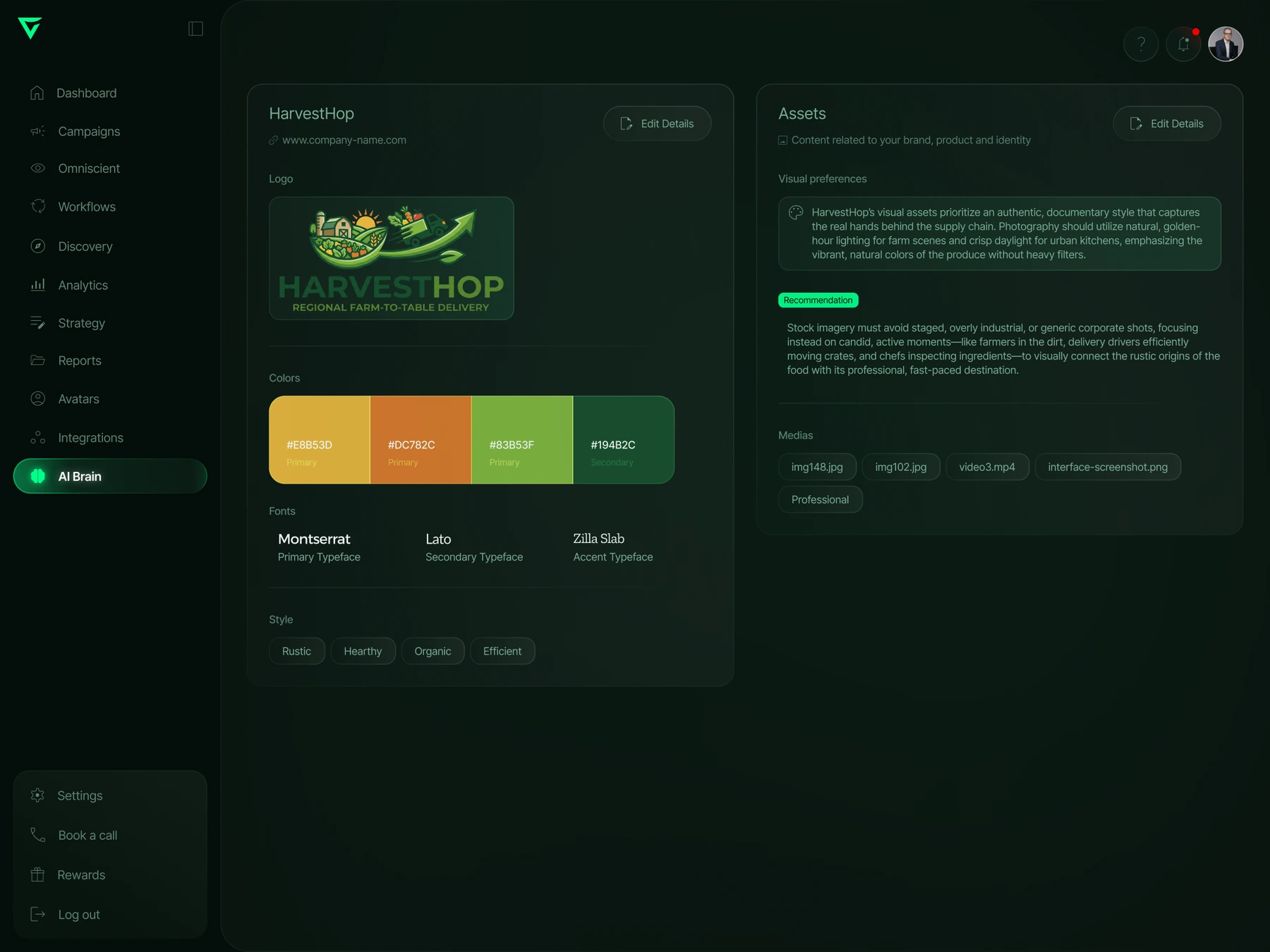Click the Professional media chip
Viewport: 1270px width, 952px height.
pos(820,499)
